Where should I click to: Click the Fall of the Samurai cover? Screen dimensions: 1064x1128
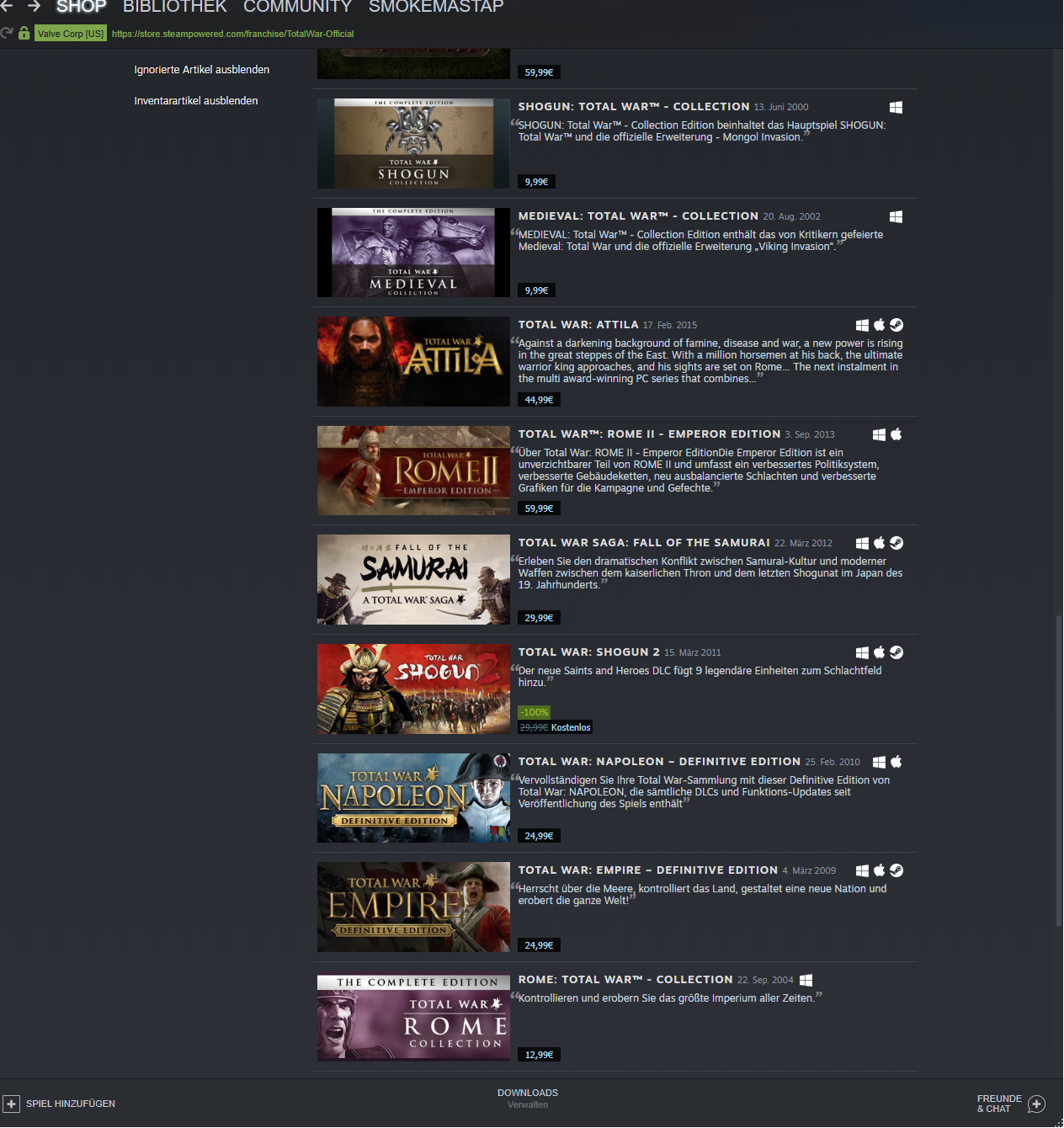pyautogui.click(x=413, y=579)
